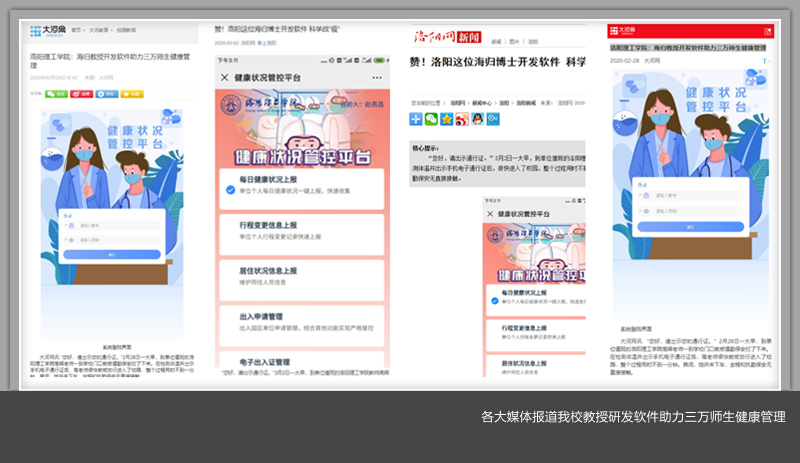Viewport: 800px width, 463px height.
Task: Click the blue plus share icon
Action: [x=416, y=119]
